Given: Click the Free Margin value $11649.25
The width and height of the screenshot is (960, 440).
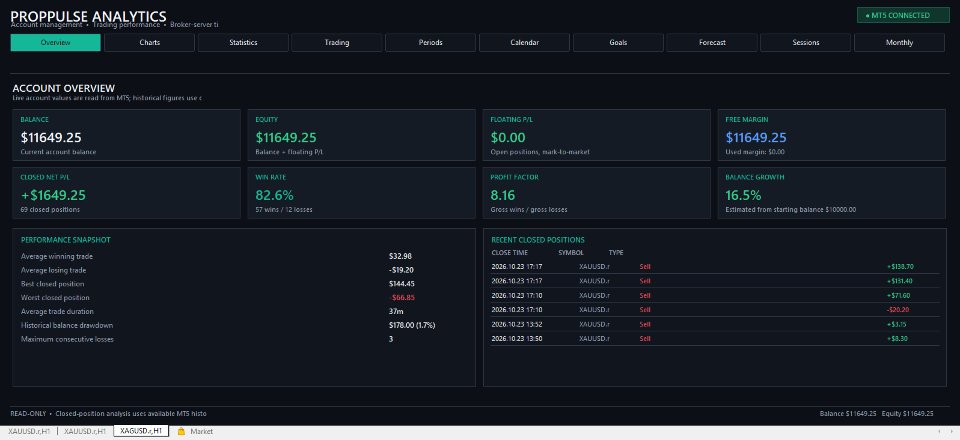Looking at the screenshot, I should 756,138.
